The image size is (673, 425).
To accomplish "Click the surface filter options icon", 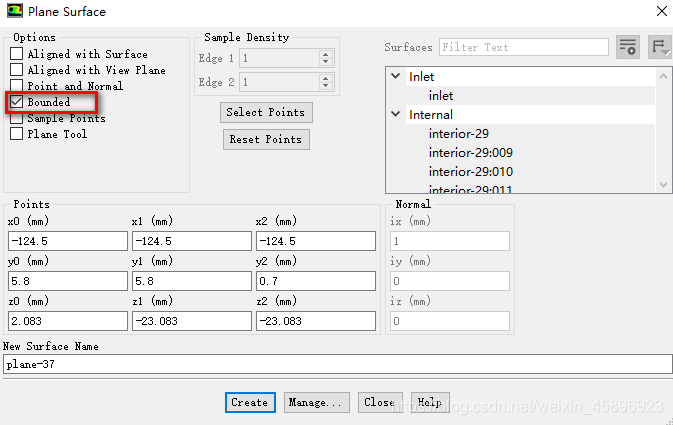I will (x=627, y=47).
